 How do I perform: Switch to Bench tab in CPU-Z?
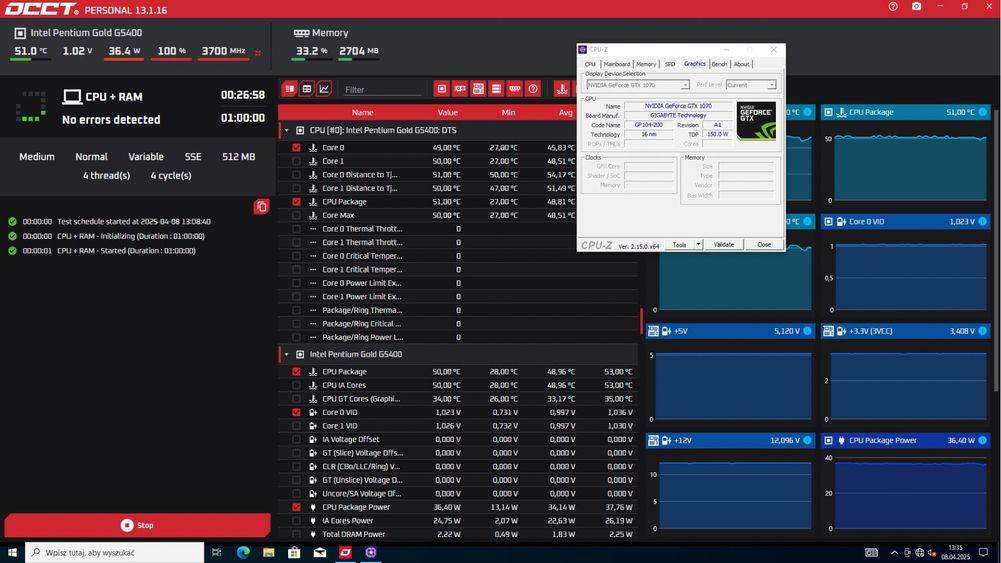pos(719,64)
